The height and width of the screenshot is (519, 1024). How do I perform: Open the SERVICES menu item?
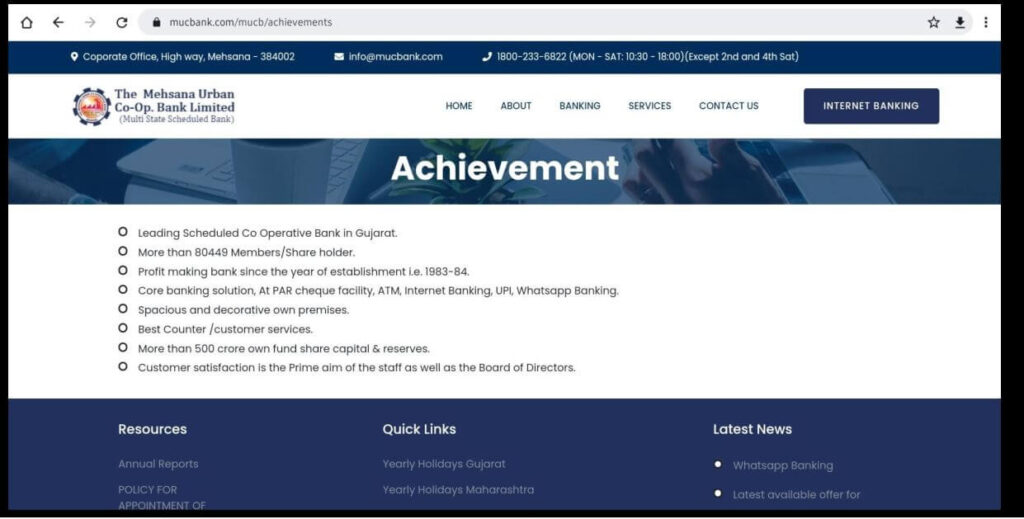tap(650, 106)
